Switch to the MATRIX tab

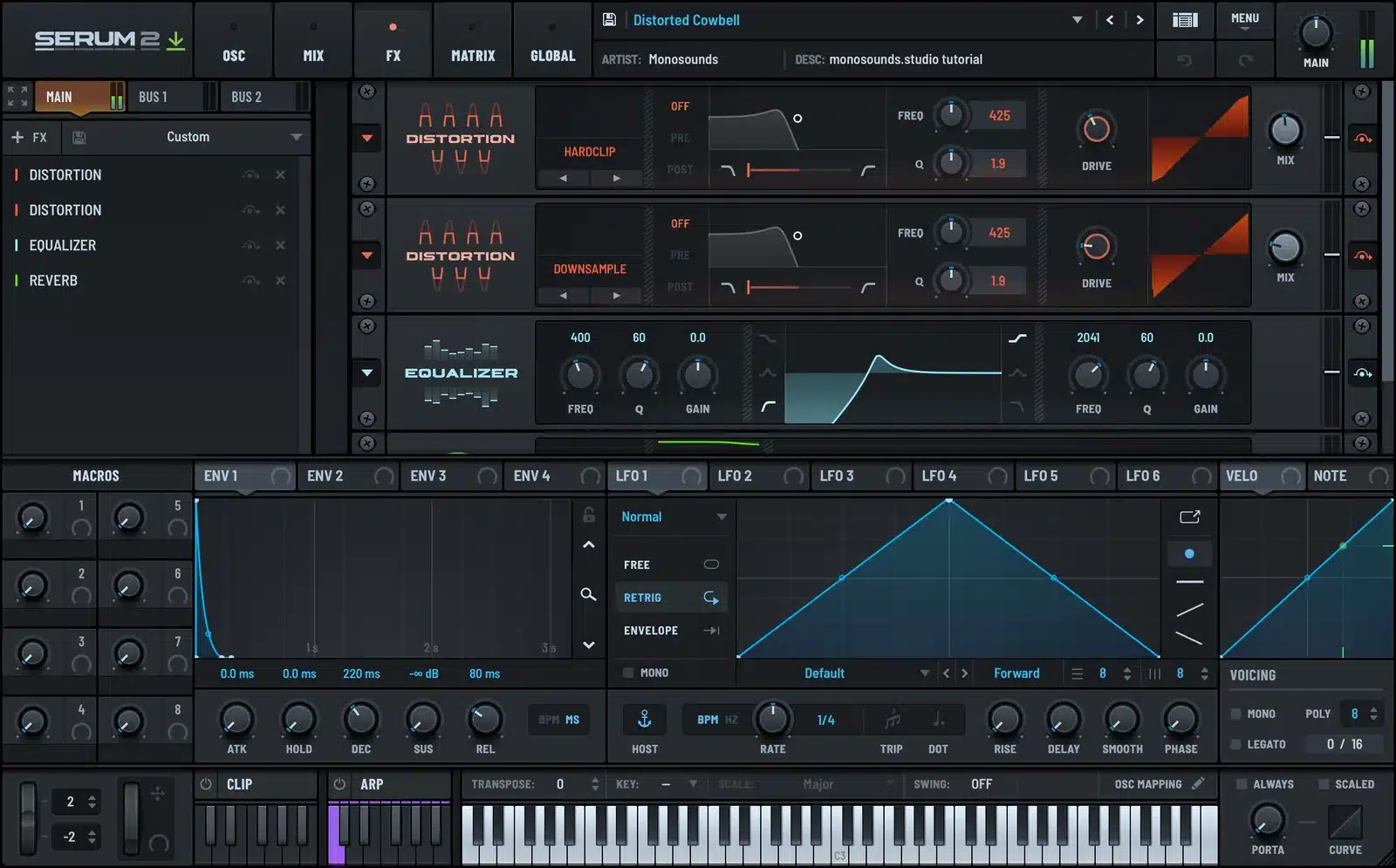point(473,42)
